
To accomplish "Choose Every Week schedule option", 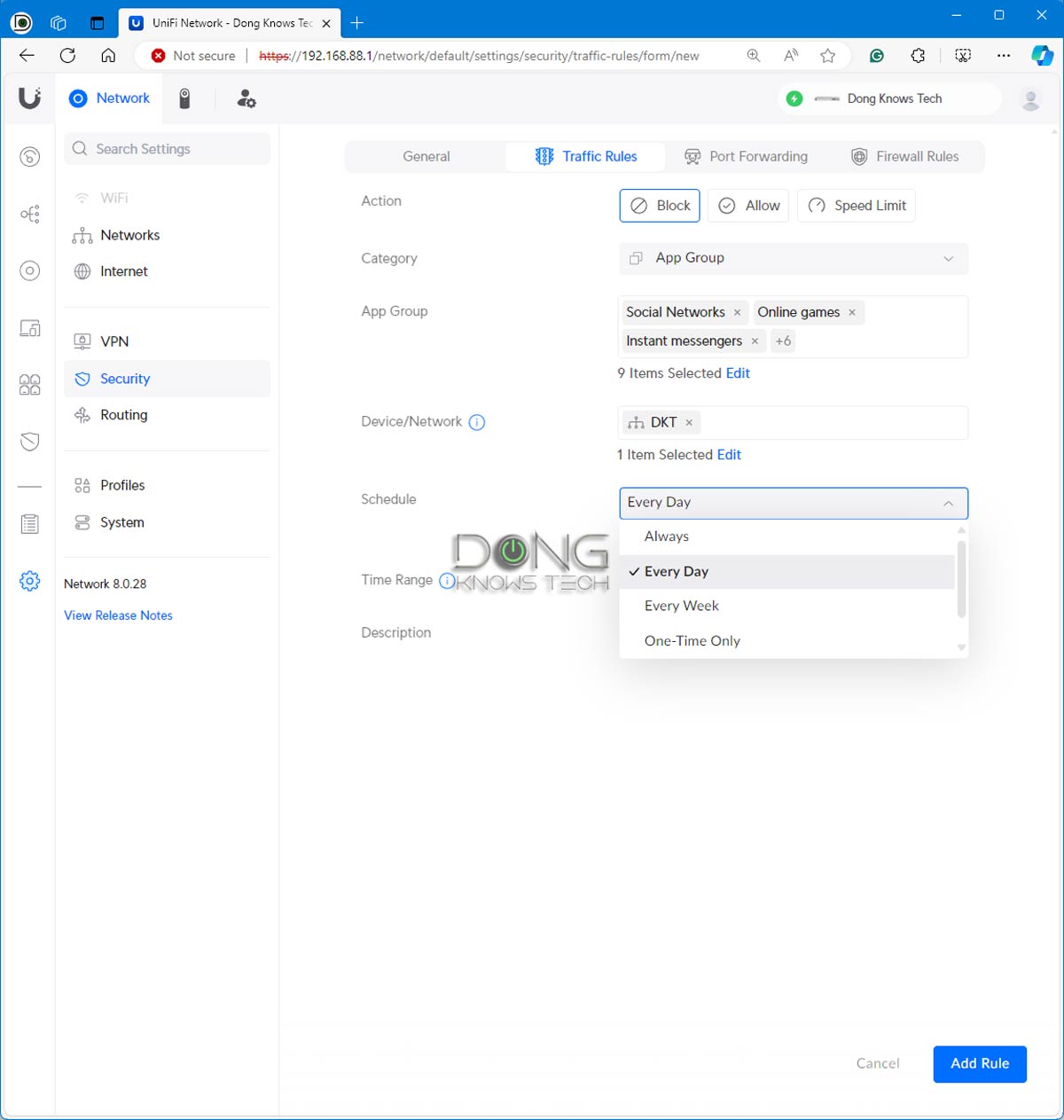I will (787, 606).
